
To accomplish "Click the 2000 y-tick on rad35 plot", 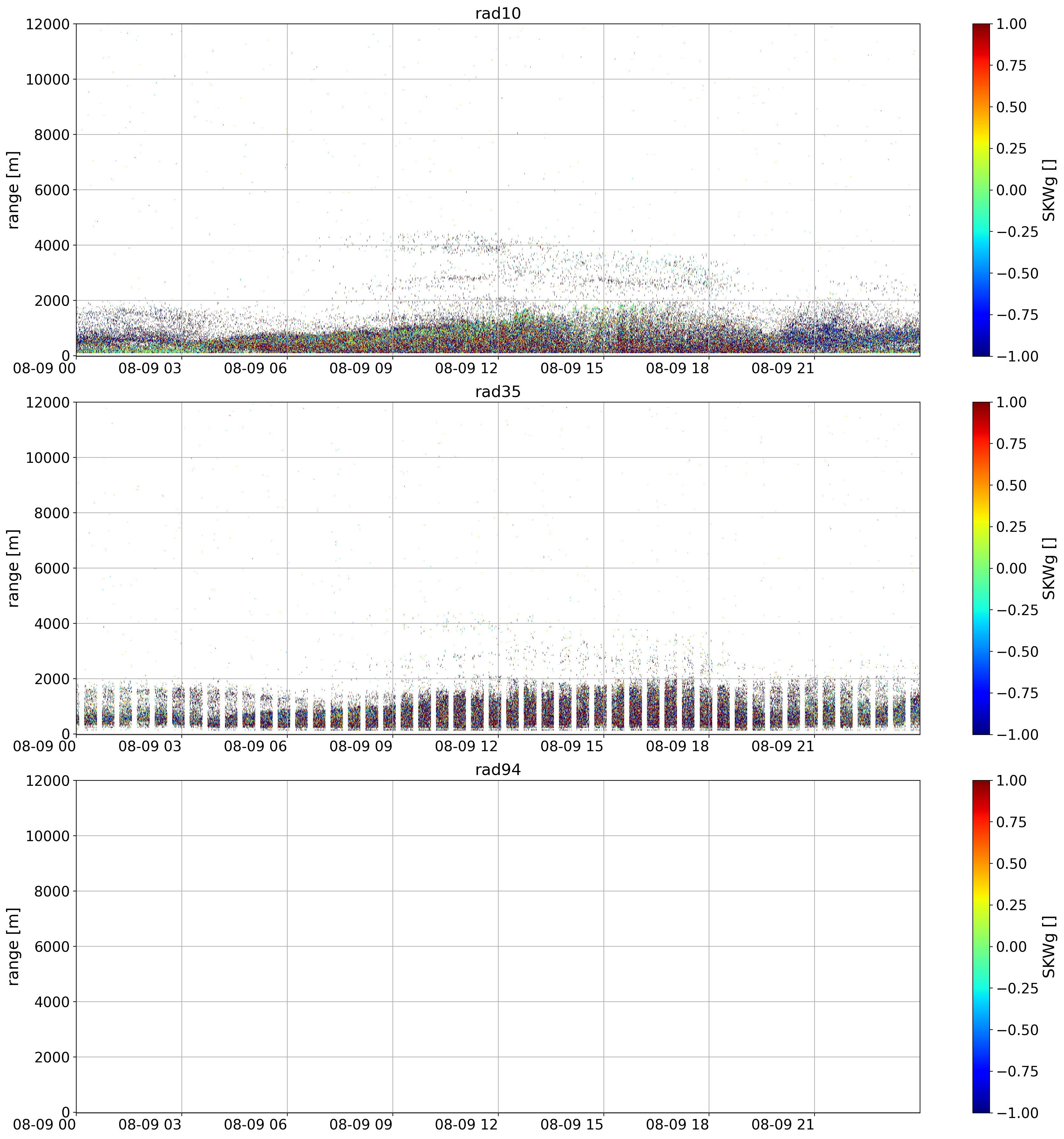I will point(51,679).
